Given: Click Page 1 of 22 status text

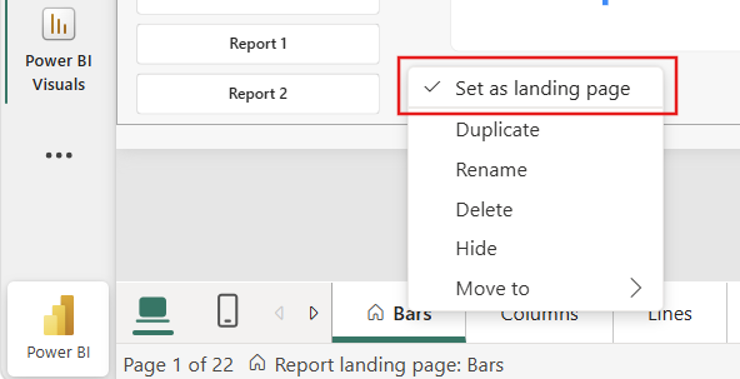Looking at the screenshot, I should (178, 365).
